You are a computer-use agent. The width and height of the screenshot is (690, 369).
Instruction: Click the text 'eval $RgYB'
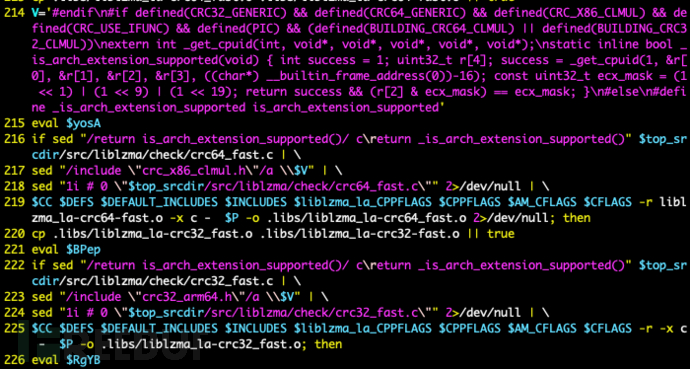[x=66, y=360]
